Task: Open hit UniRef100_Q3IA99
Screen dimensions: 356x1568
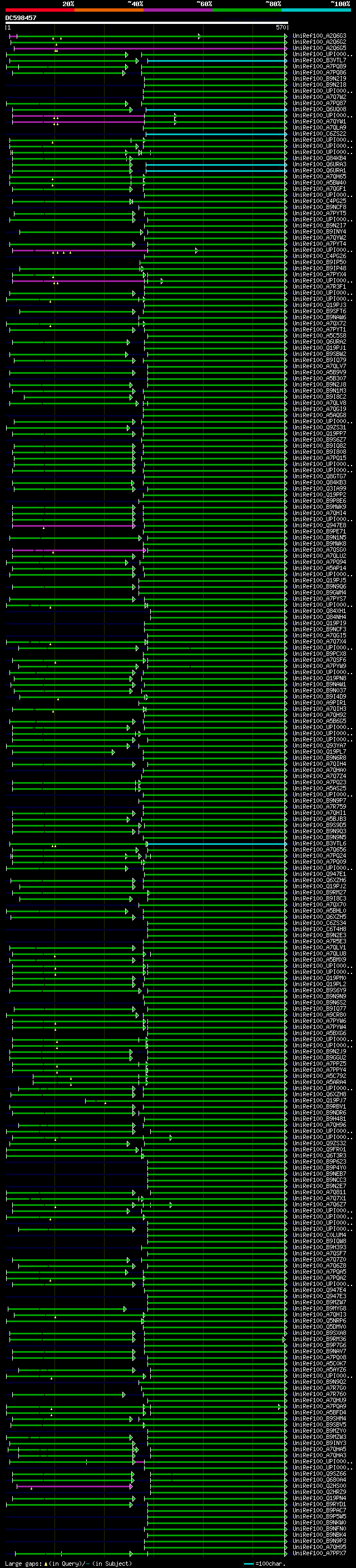Action: 319,489
